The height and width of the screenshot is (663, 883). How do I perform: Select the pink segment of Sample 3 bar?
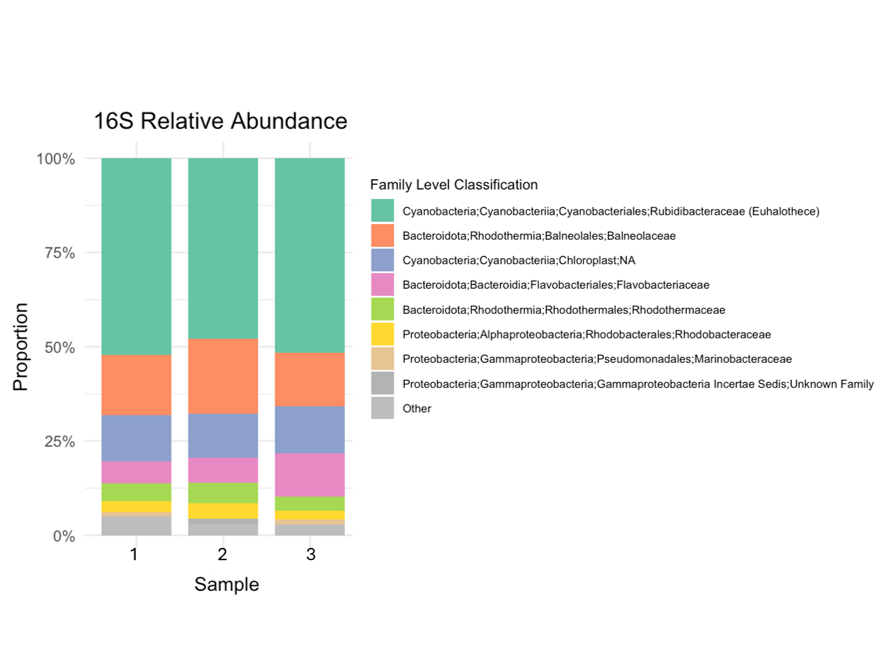tap(310, 475)
